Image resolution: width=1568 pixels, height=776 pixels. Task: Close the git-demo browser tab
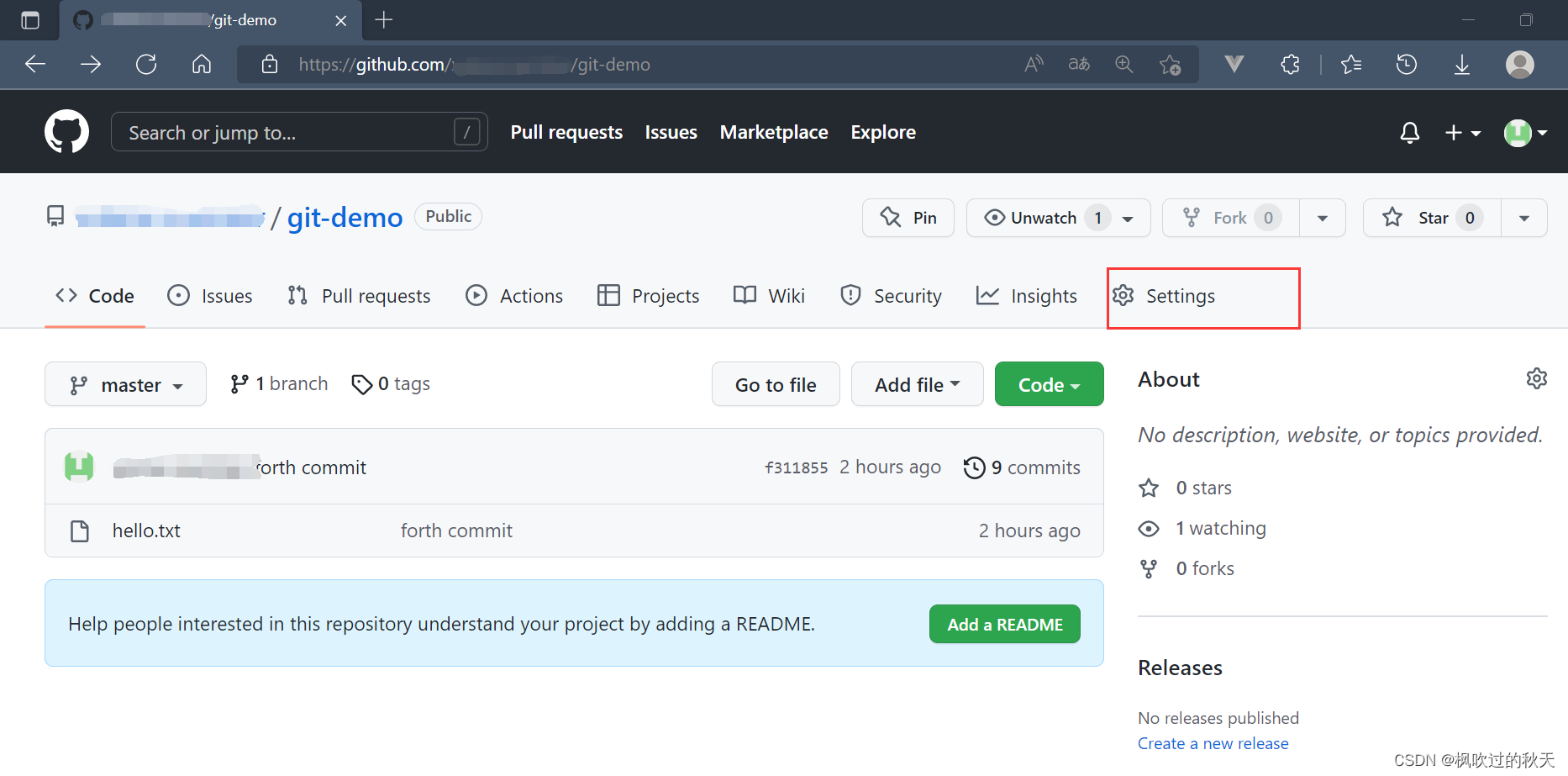340,20
